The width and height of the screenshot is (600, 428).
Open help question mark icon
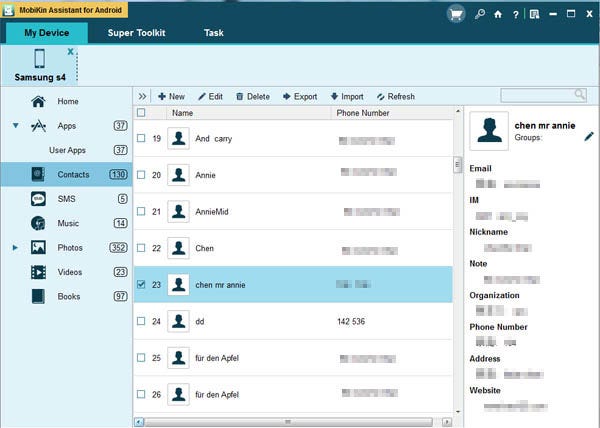pyautogui.click(x=515, y=15)
